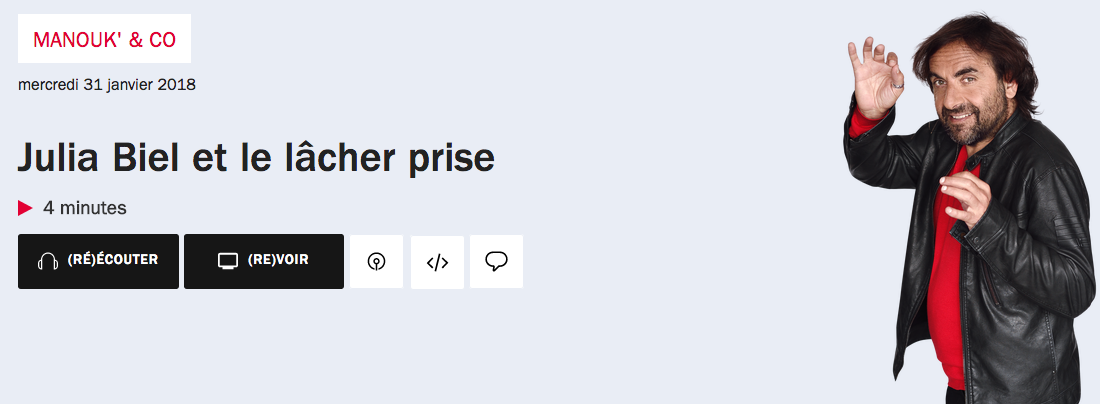Screen dimensions: 1100x407
Task: Open the comments speech bubble icon
Action: 496,262
